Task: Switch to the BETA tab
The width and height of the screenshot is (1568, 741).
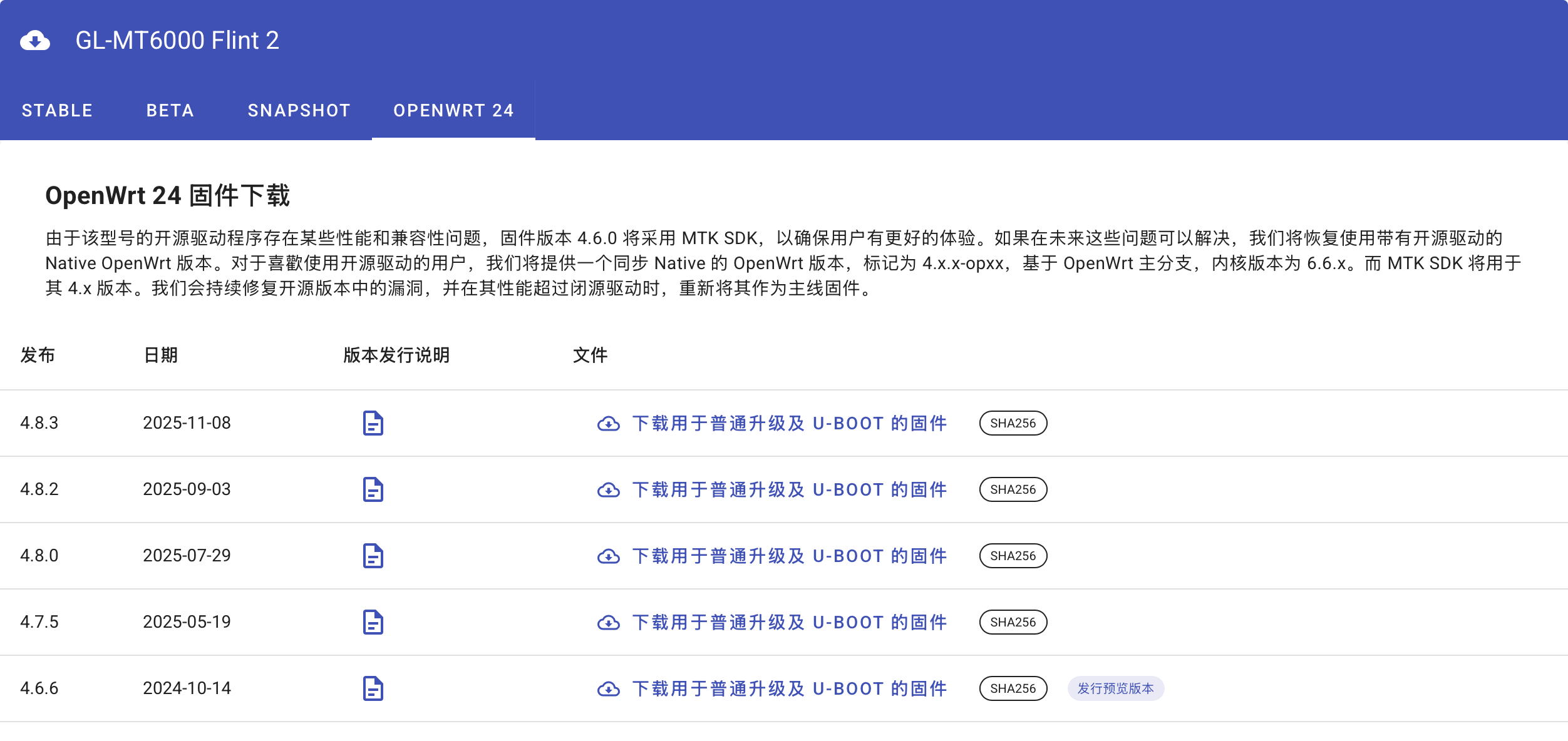Action: coord(170,110)
